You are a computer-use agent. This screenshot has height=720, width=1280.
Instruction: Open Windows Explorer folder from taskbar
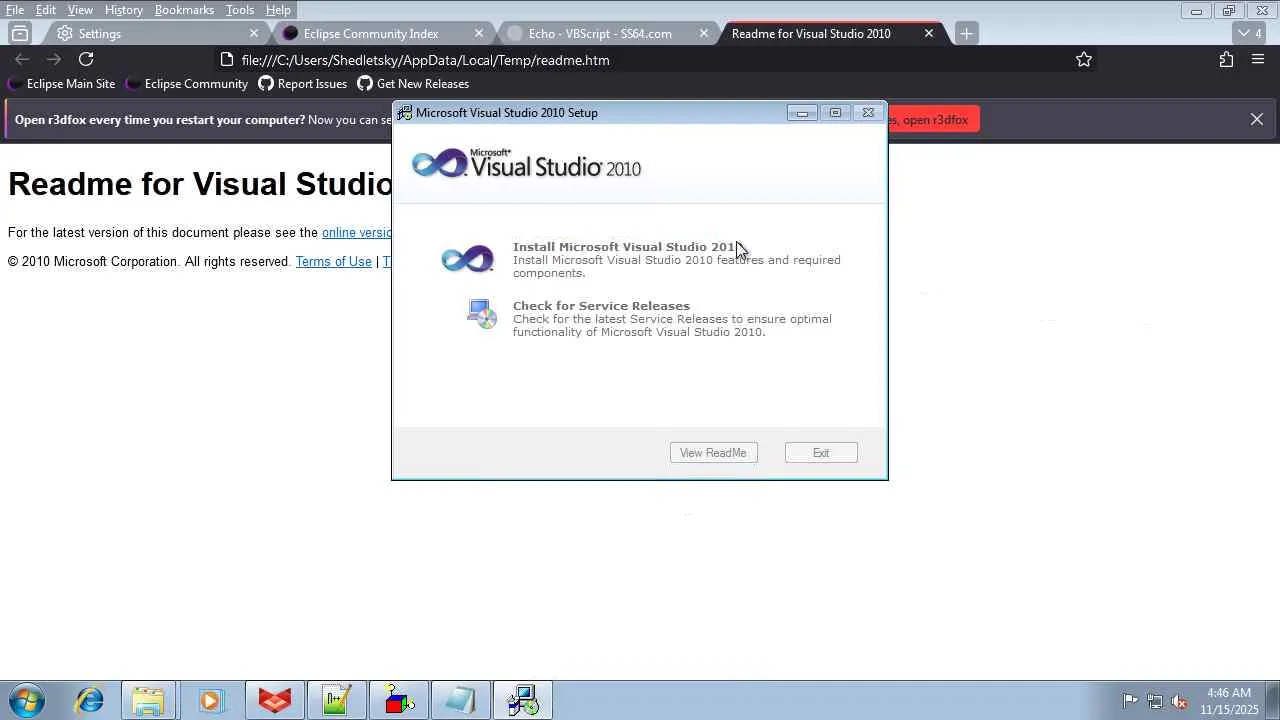point(148,701)
